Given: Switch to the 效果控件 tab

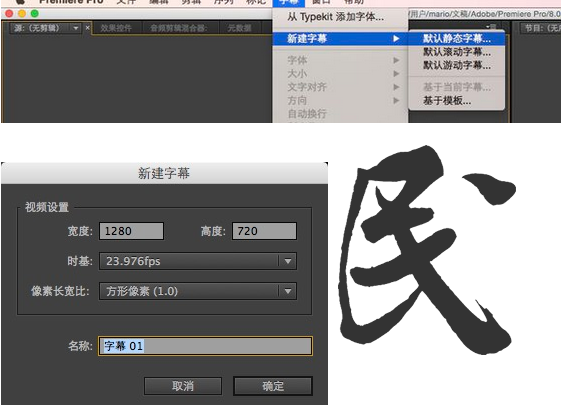Looking at the screenshot, I should [116, 28].
